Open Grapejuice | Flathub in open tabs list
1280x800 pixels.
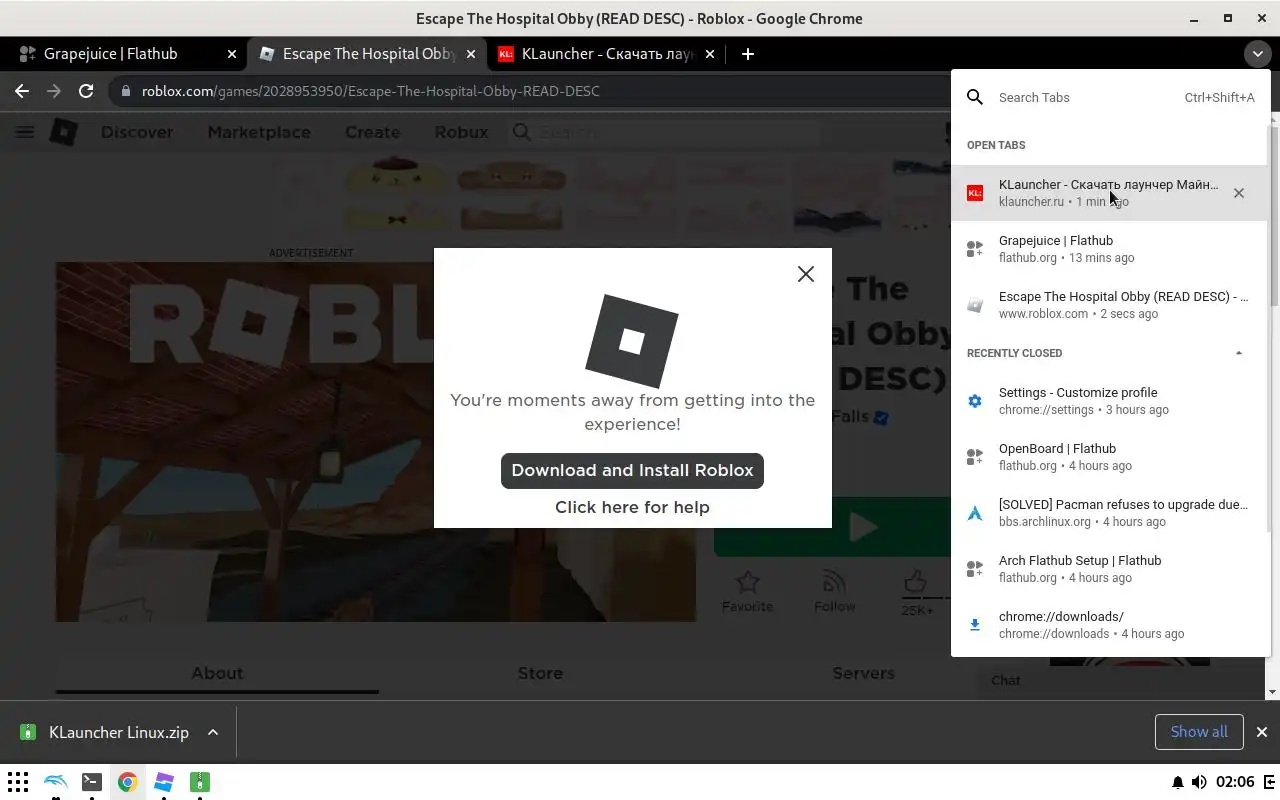coord(1109,249)
